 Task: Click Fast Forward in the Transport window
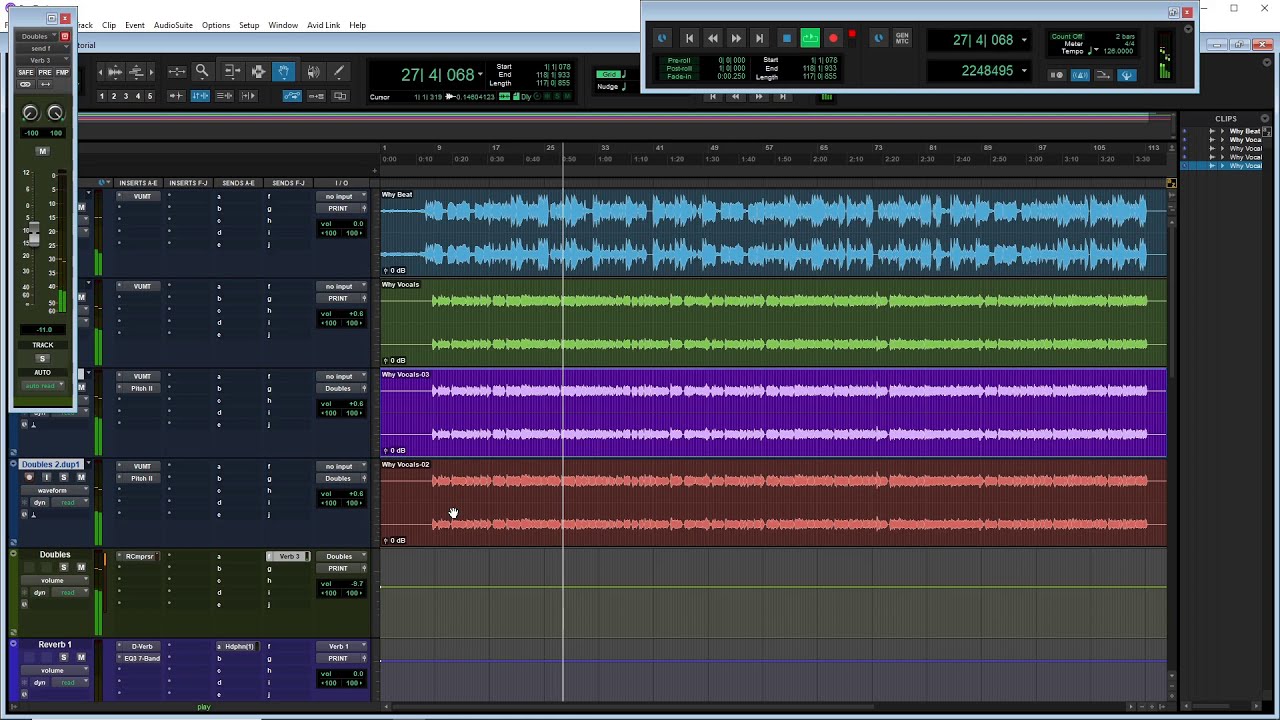pyautogui.click(x=736, y=38)
